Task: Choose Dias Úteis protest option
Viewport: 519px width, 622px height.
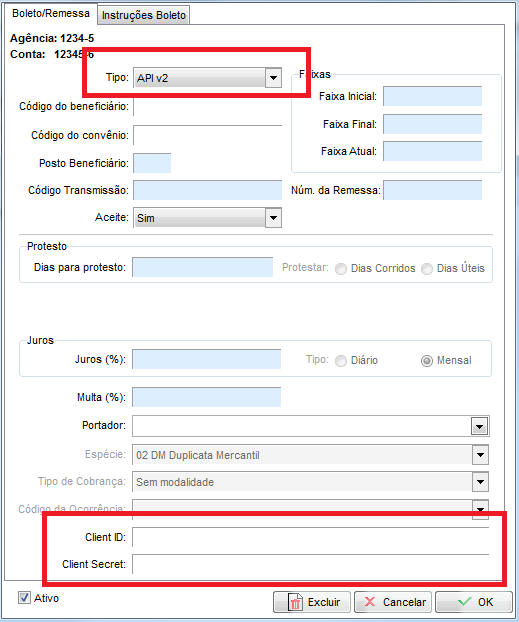Action: [x=427, y=269]
